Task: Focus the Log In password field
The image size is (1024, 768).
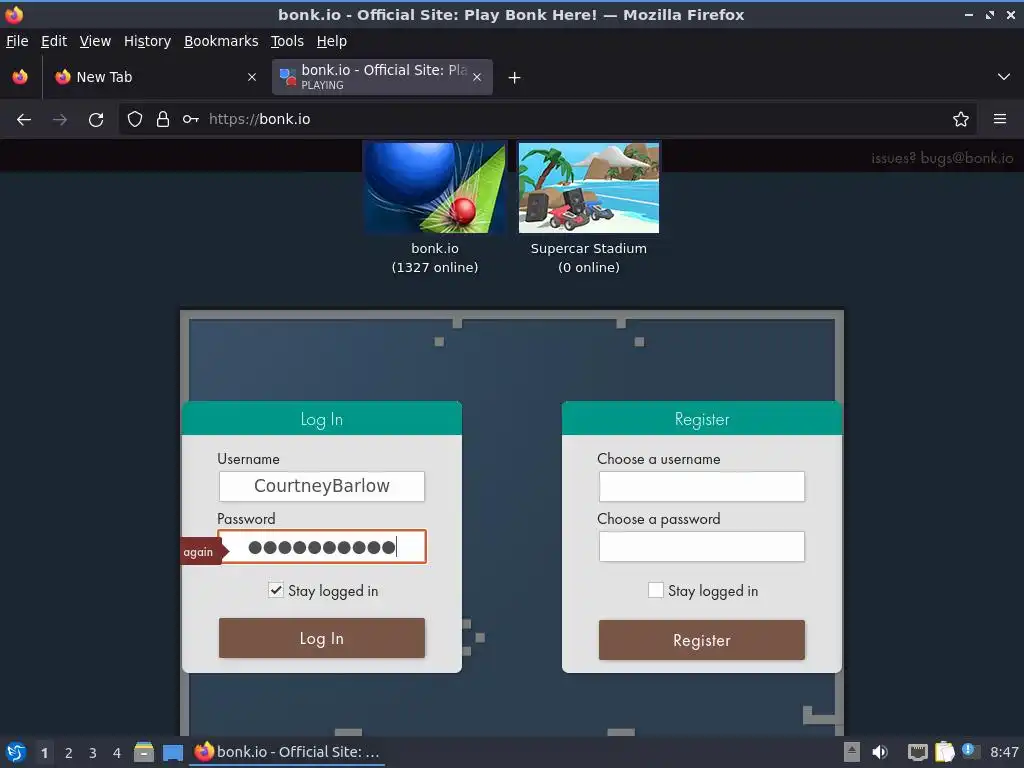Action: [x=322, y=547]
